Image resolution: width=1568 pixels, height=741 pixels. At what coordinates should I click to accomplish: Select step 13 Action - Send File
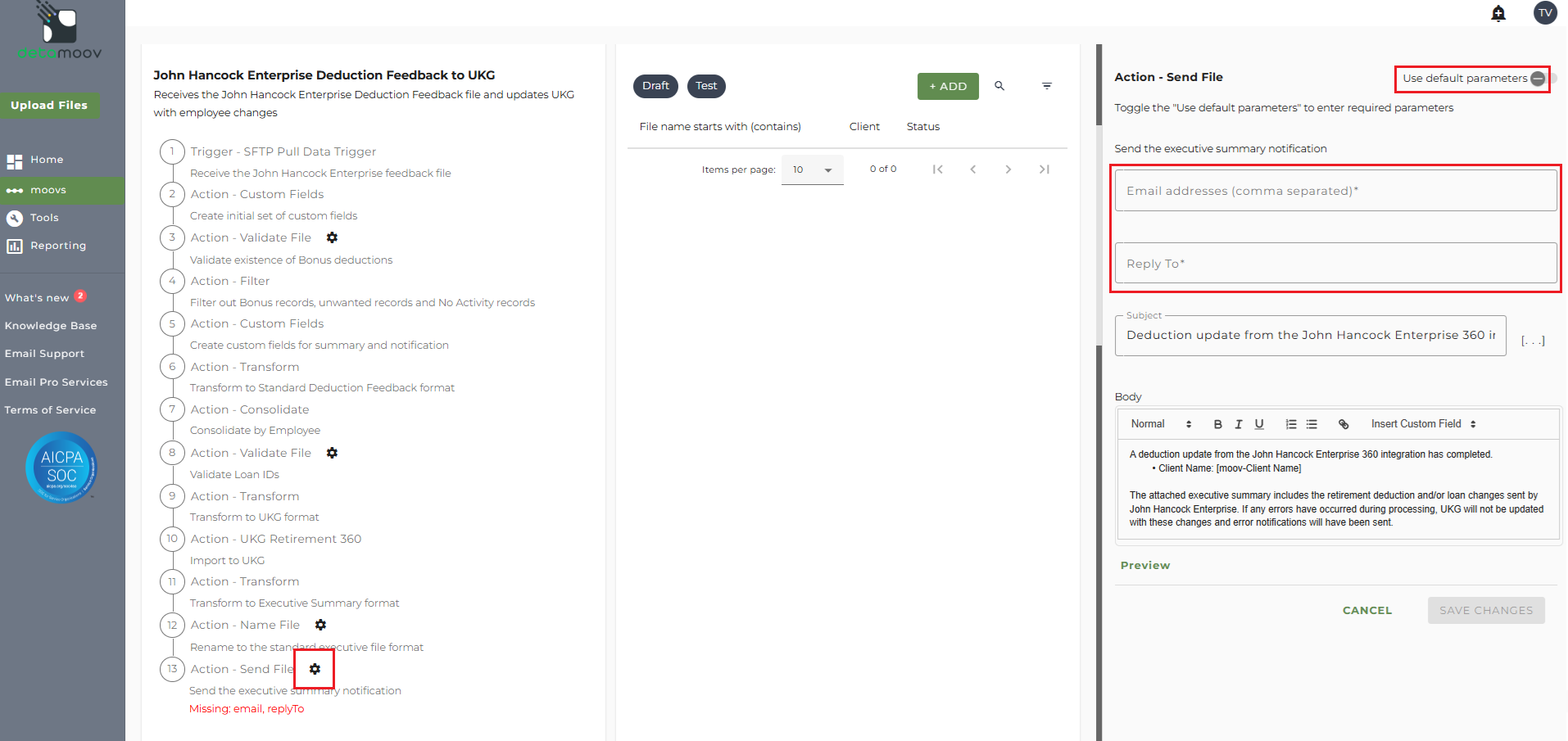tap(242, 669)
